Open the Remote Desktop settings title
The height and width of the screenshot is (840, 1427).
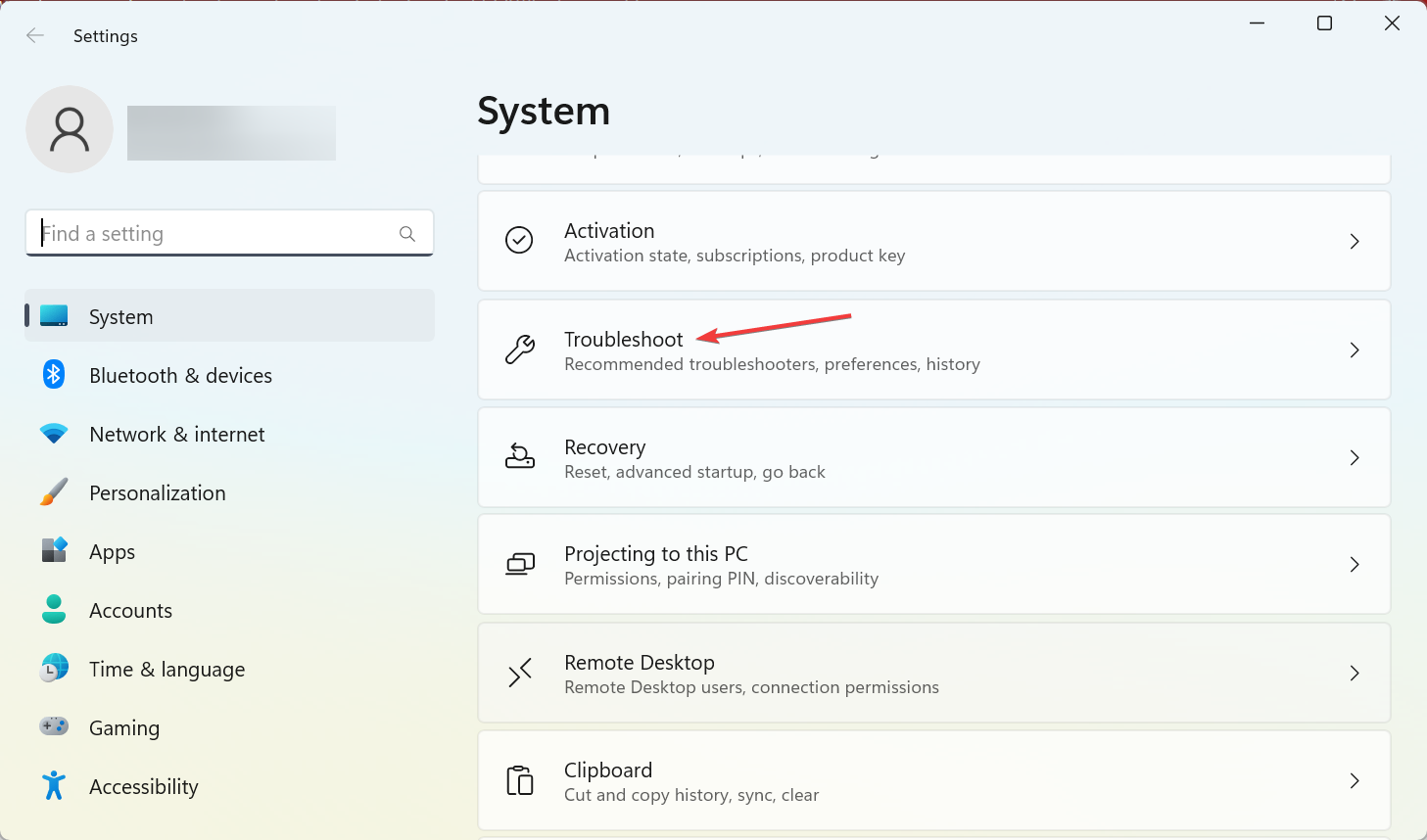point(640,663)
